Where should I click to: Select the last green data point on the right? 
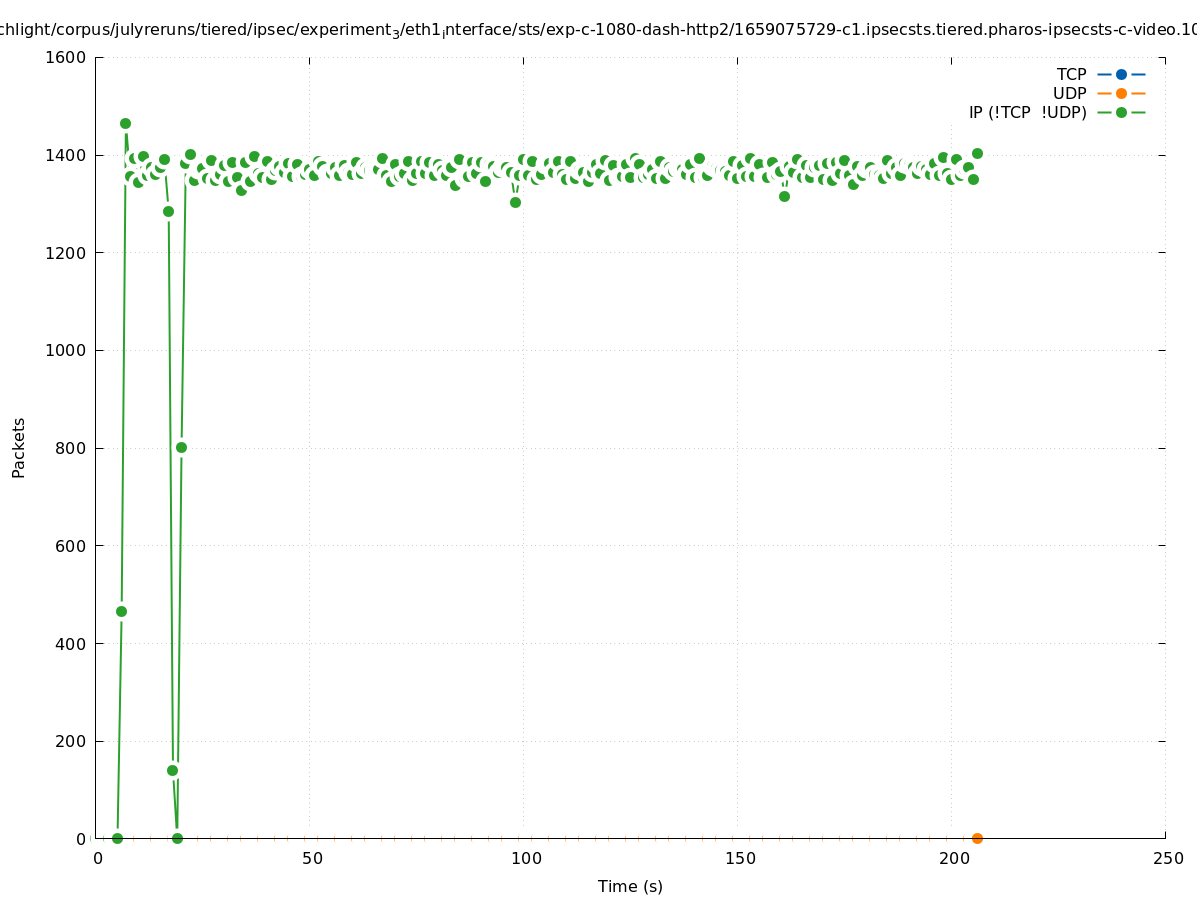point(977,153)
